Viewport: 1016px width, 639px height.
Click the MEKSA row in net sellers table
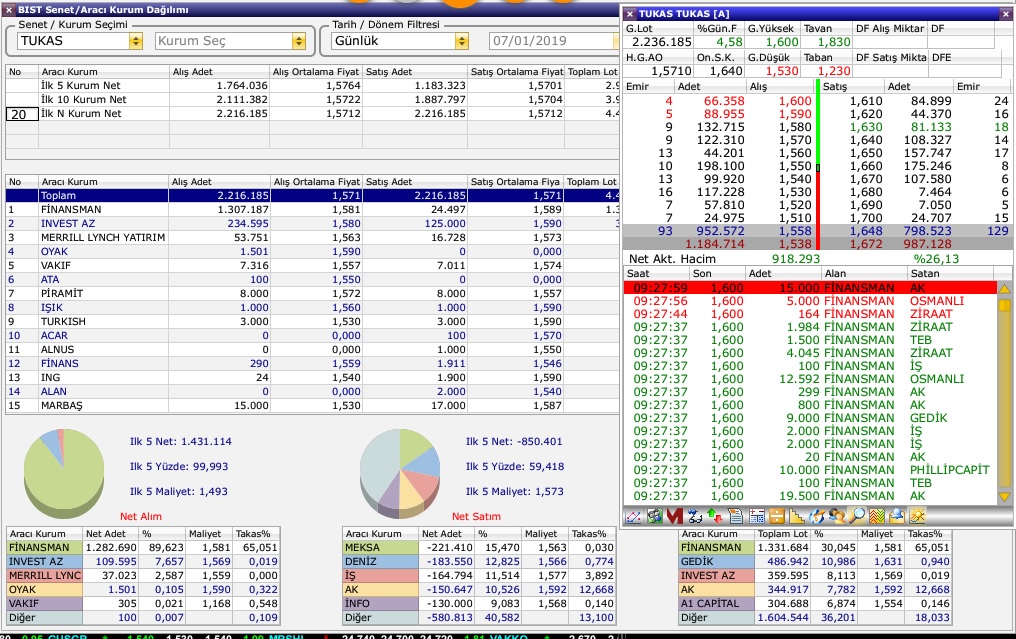pyautogui.click(x=479, y=548)
